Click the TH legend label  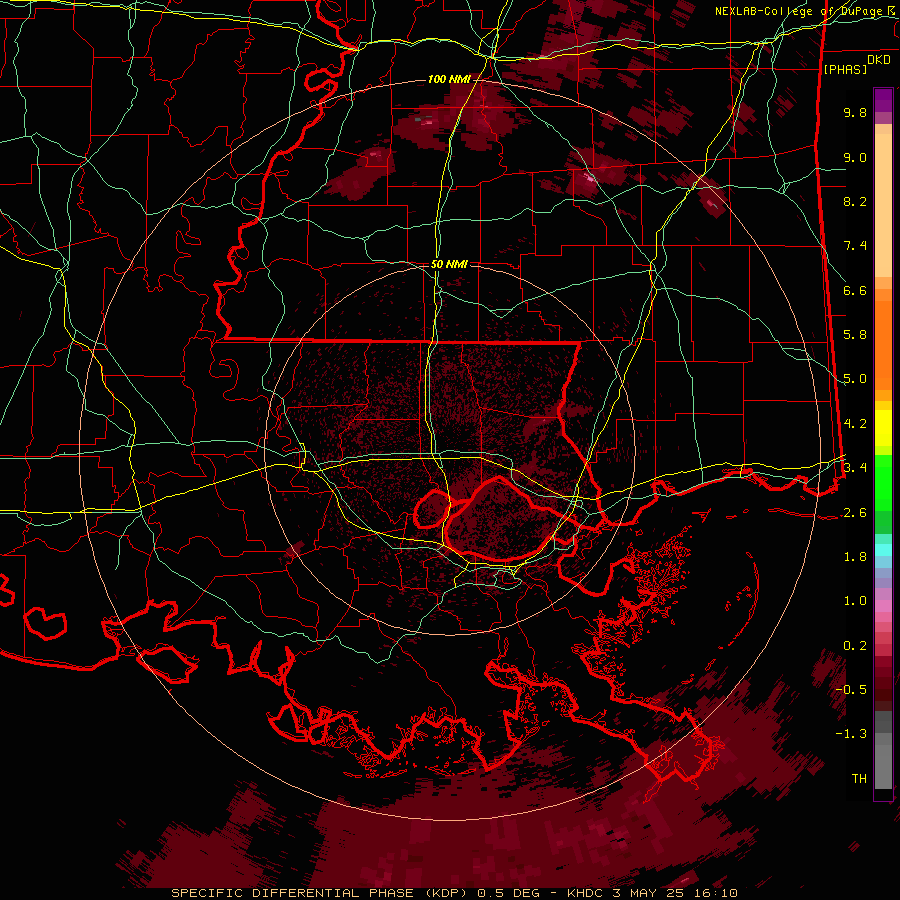click(859, 779)
